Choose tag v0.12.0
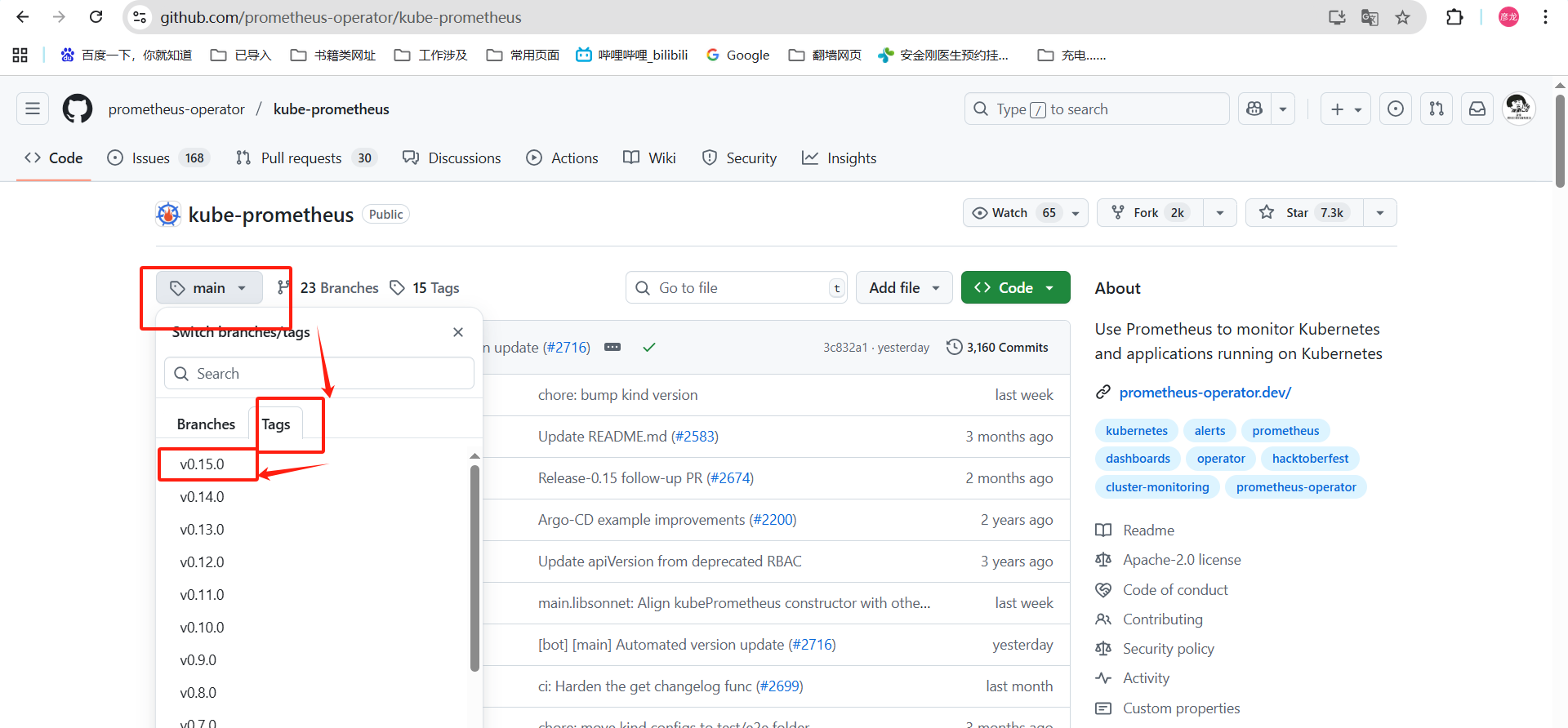 coord(202,562)
